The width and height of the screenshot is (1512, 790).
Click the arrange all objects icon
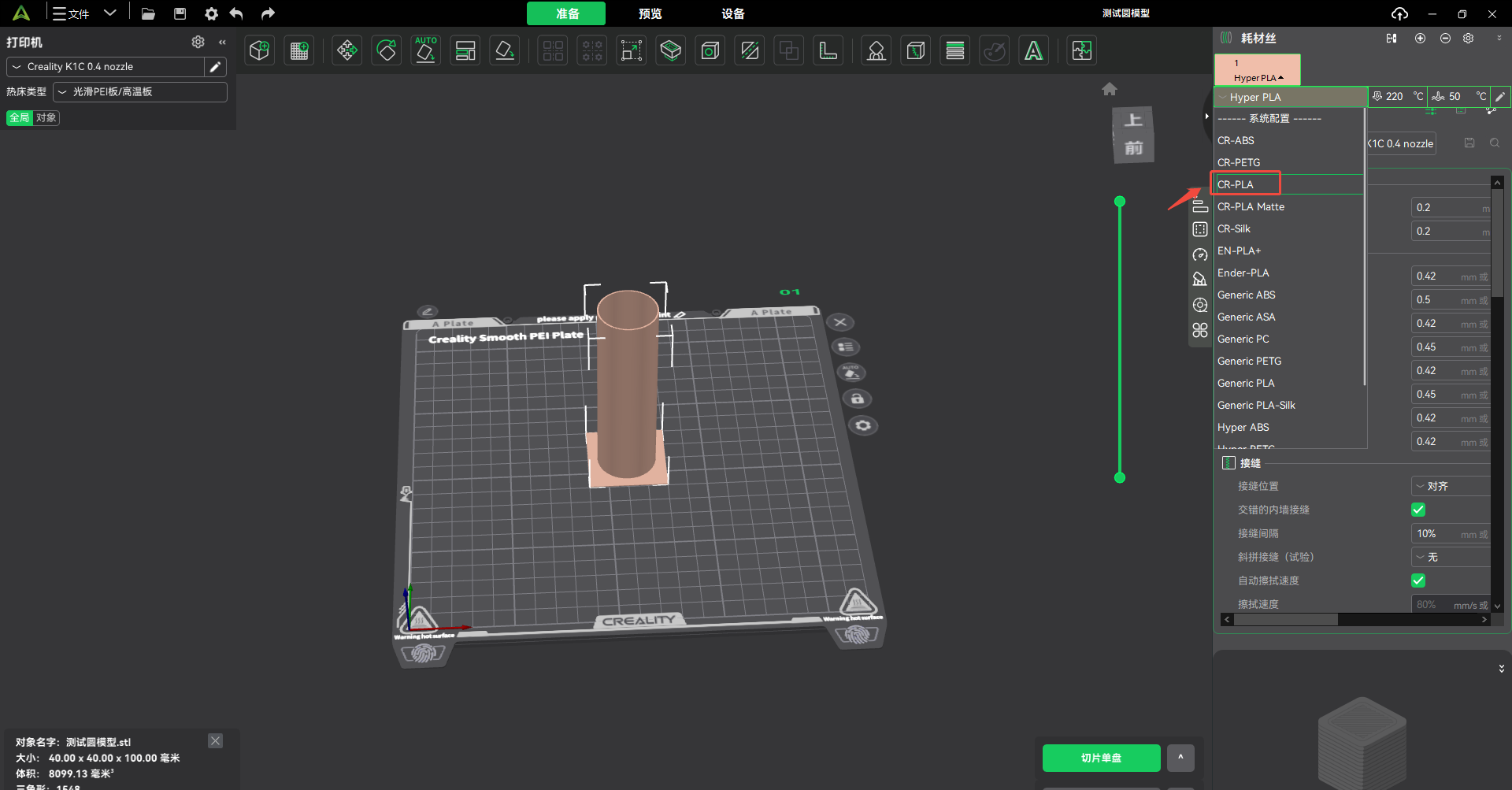[465, 51]
